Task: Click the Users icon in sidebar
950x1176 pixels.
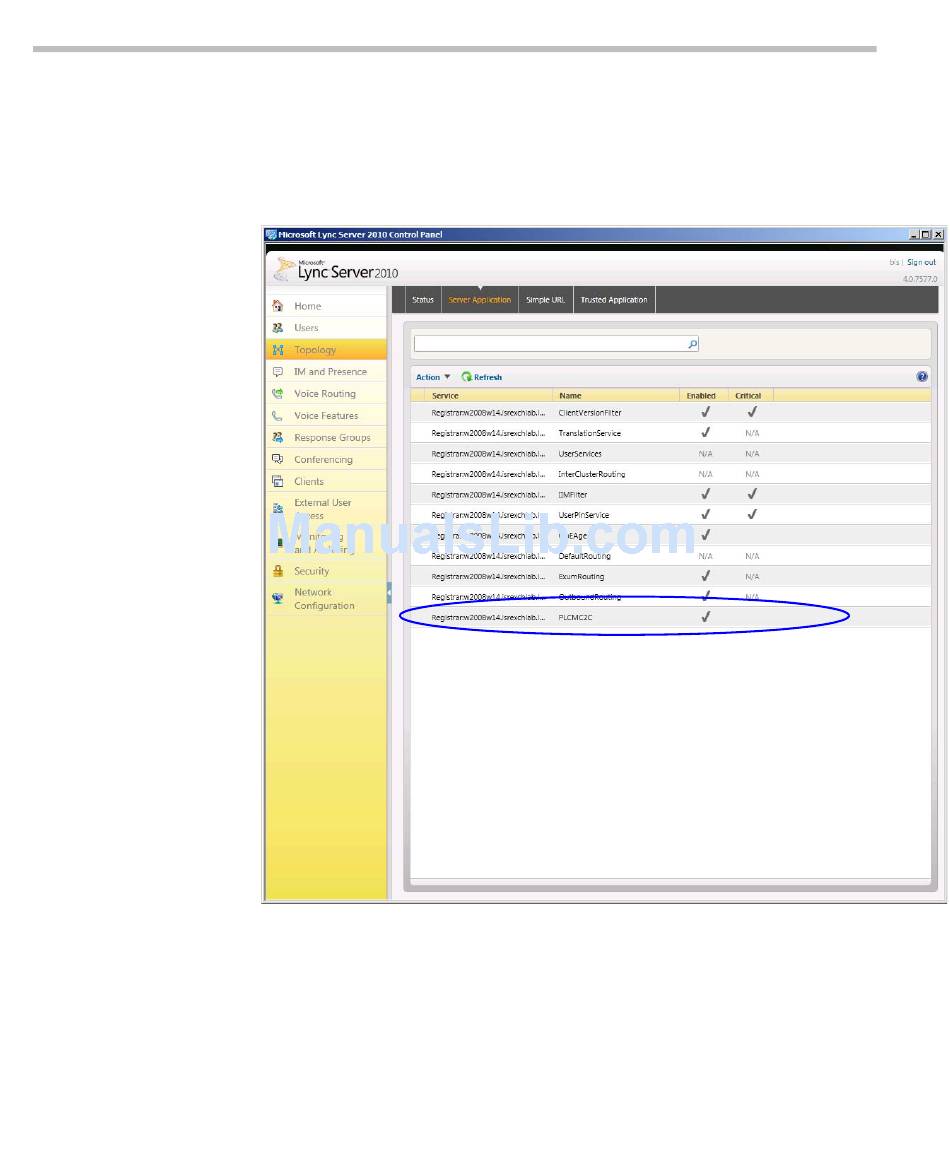Action: (277, 328)
